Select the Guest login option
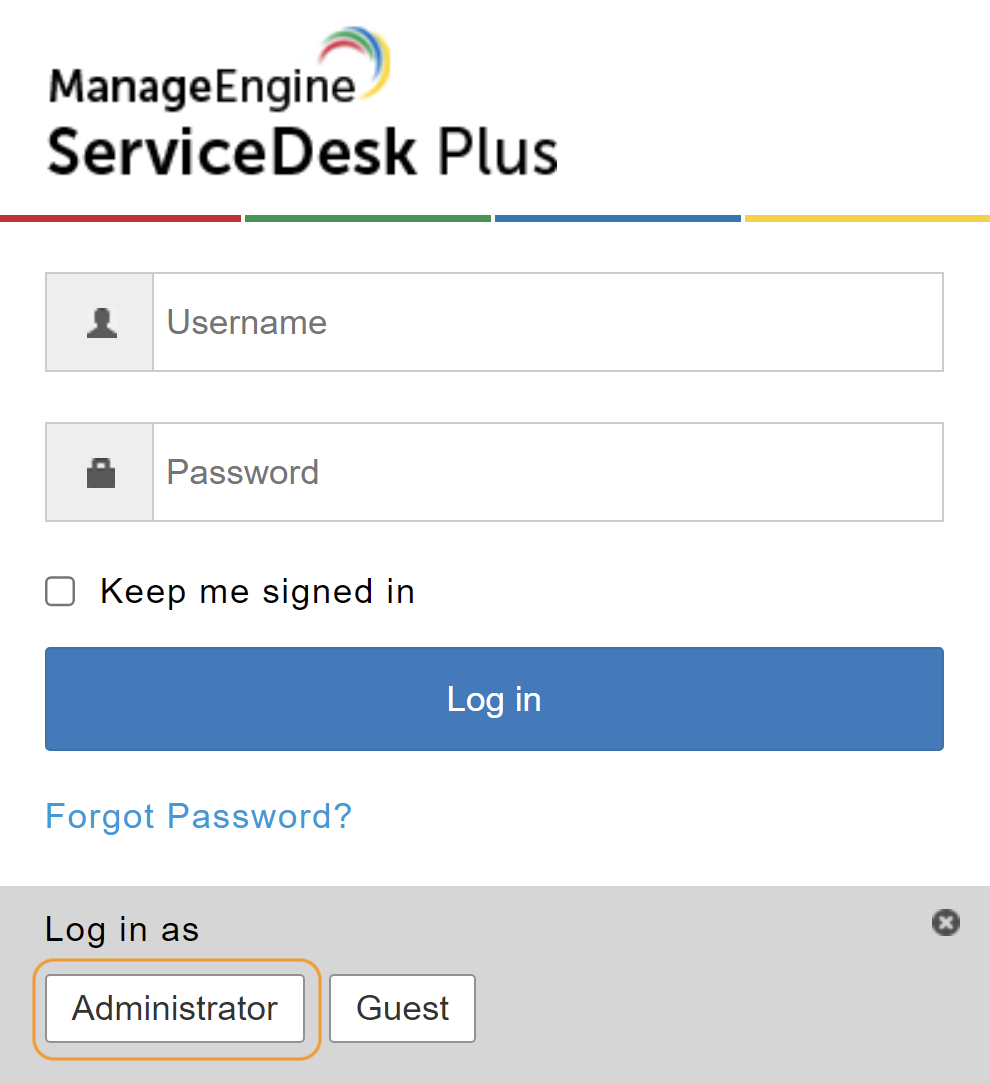 point(401,1008)
